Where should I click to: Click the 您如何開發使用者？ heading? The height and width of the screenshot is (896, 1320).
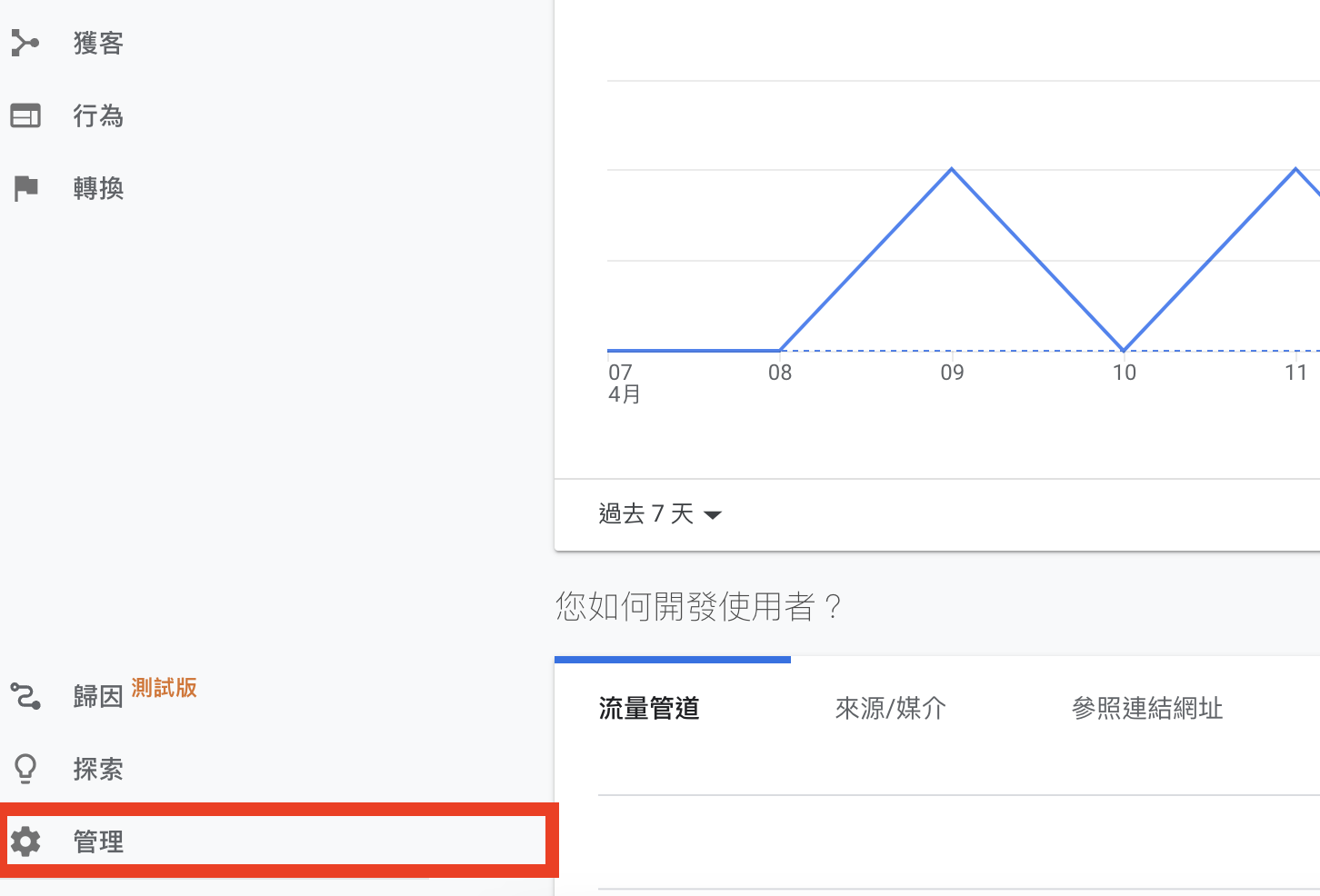coord(698,606)
